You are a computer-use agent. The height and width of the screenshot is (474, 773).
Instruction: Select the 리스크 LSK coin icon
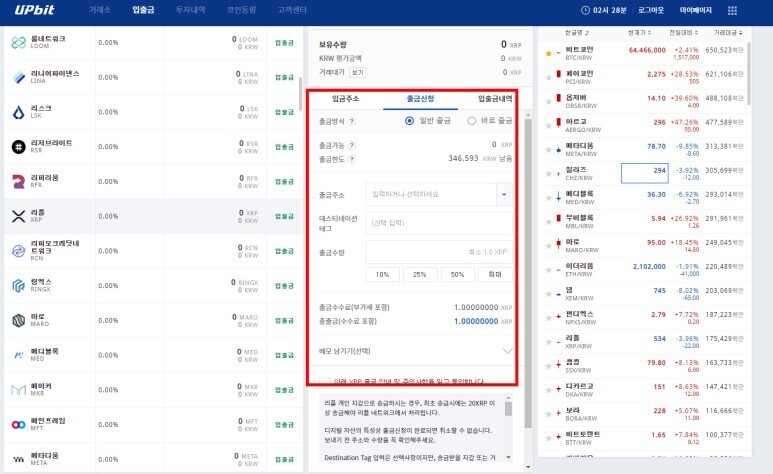[x=18, y=112]
